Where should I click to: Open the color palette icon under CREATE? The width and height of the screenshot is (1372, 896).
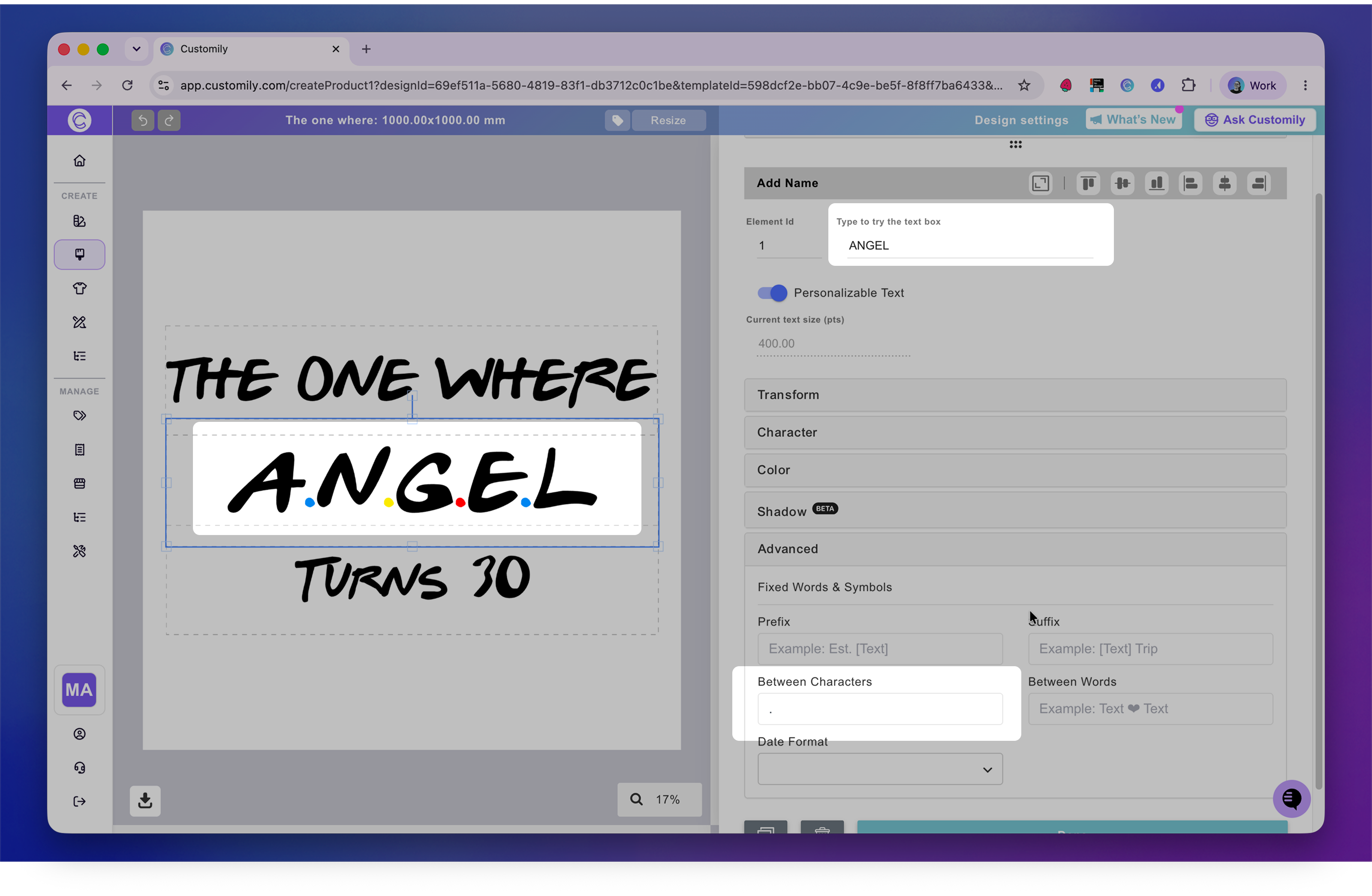(80, 221)
